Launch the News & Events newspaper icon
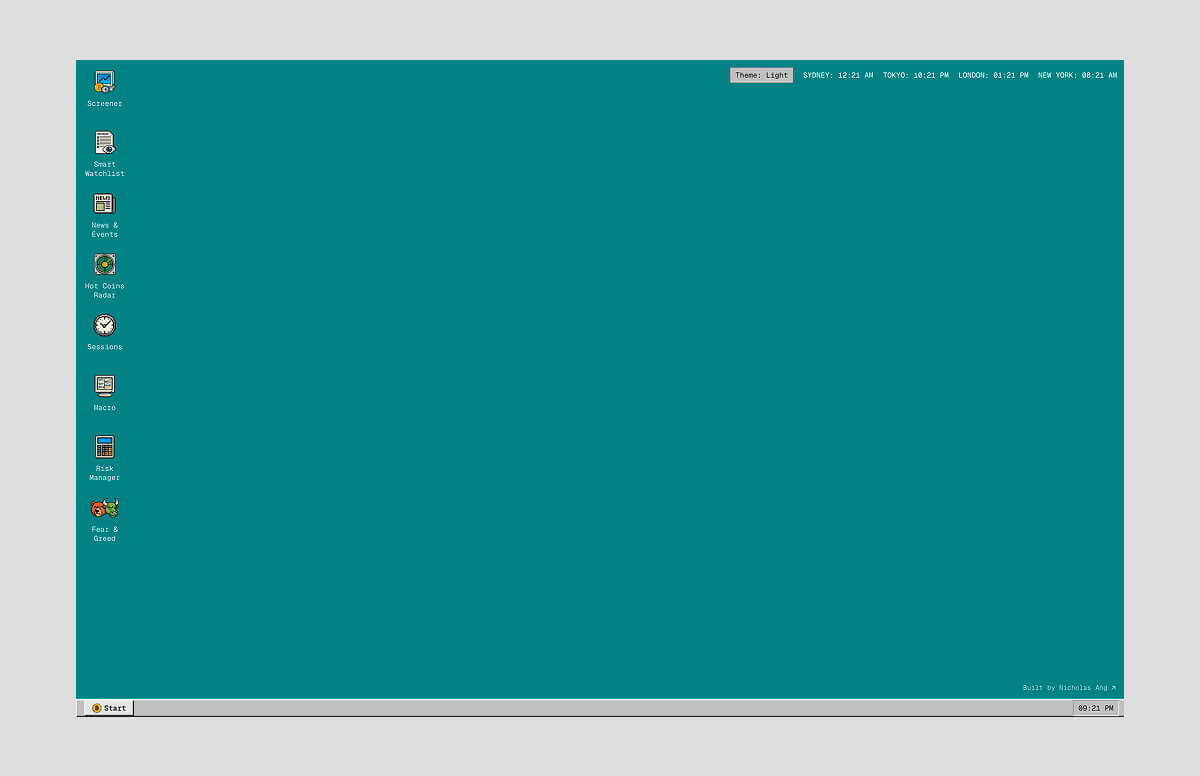The width and height of the screenshot is (1200, 776). [104, 204]
